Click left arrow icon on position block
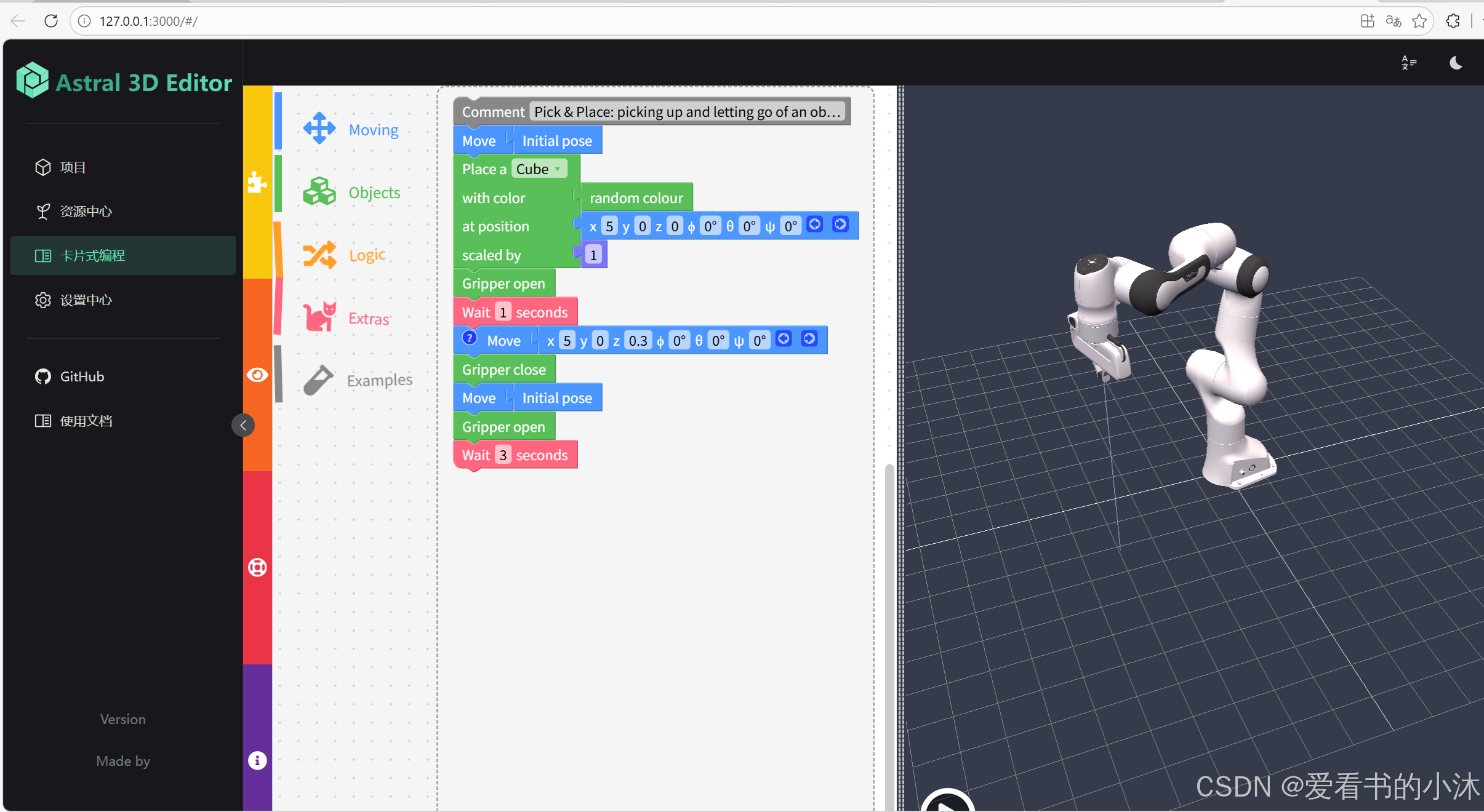 coord(814,225)
